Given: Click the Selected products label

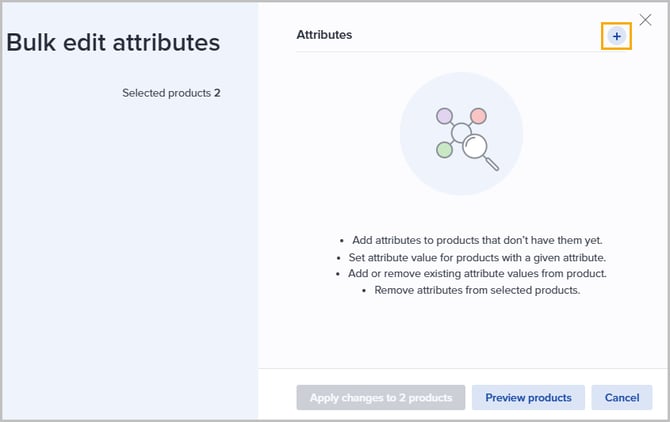Looking at the screenshot, I should pos(166,93).
